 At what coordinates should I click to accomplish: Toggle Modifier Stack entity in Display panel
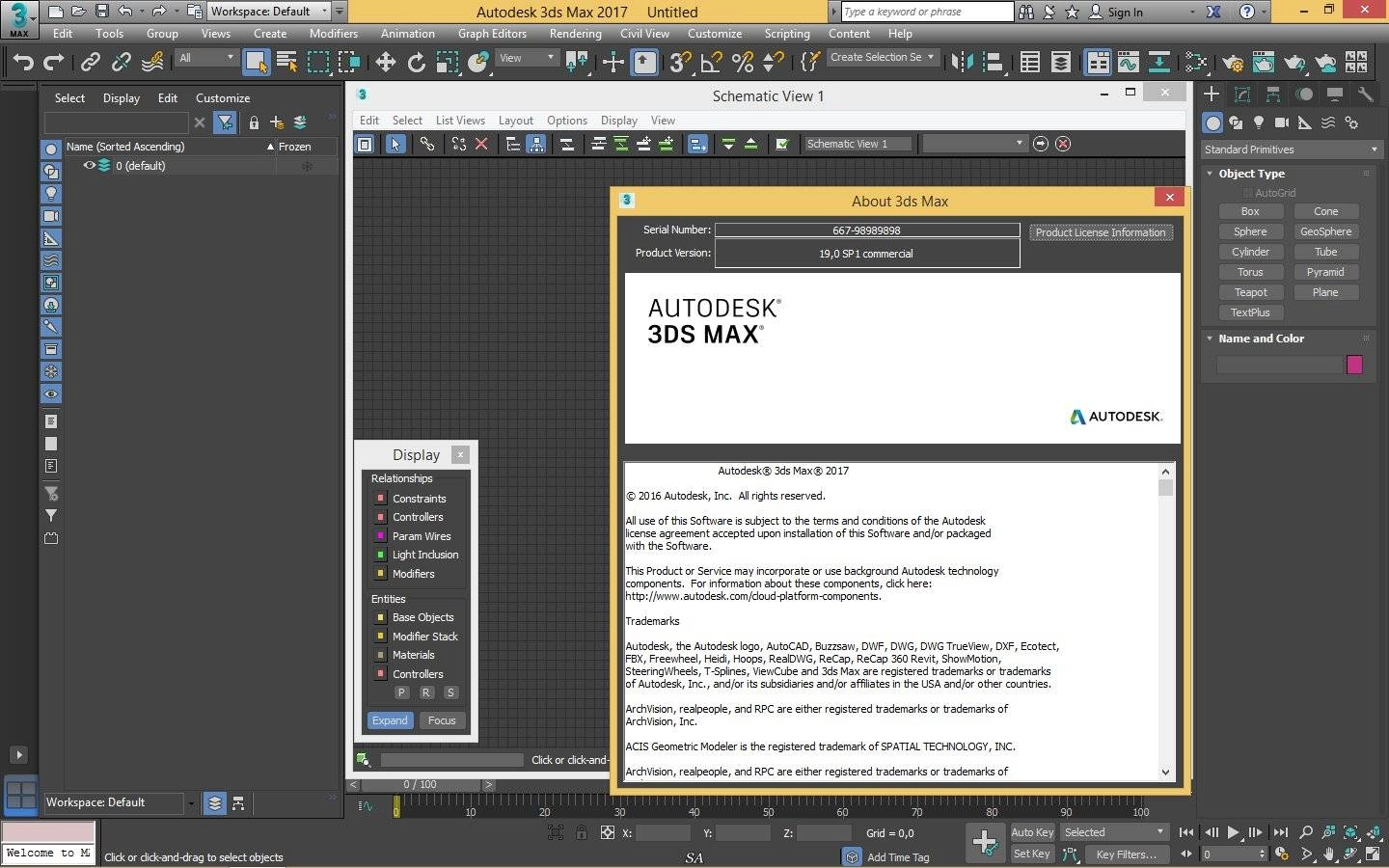point(380,637)
